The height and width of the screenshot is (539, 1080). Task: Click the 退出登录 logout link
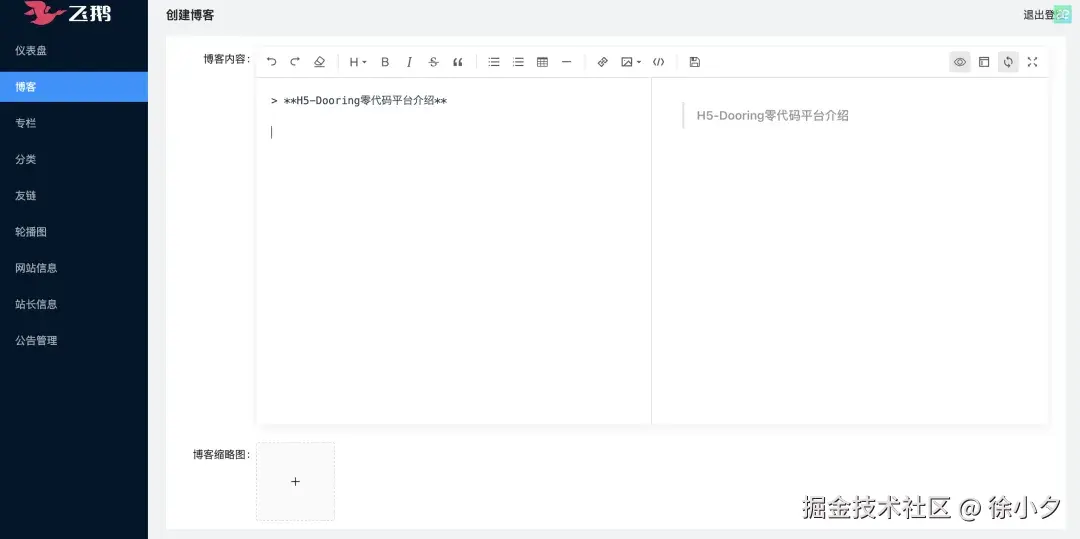tap(1046, 14)
